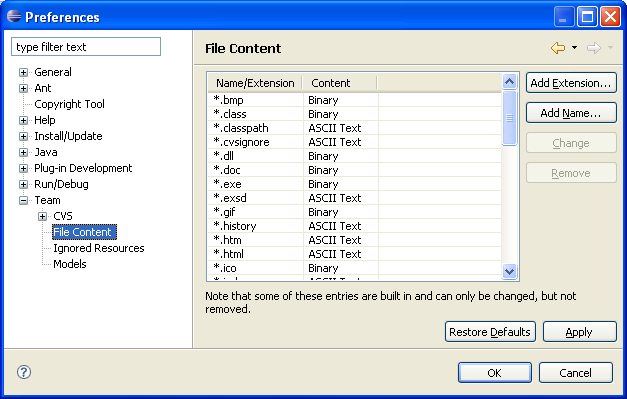Open the back history dropdown arrow
The image size is (627, 399).
[x=574, y=48]
